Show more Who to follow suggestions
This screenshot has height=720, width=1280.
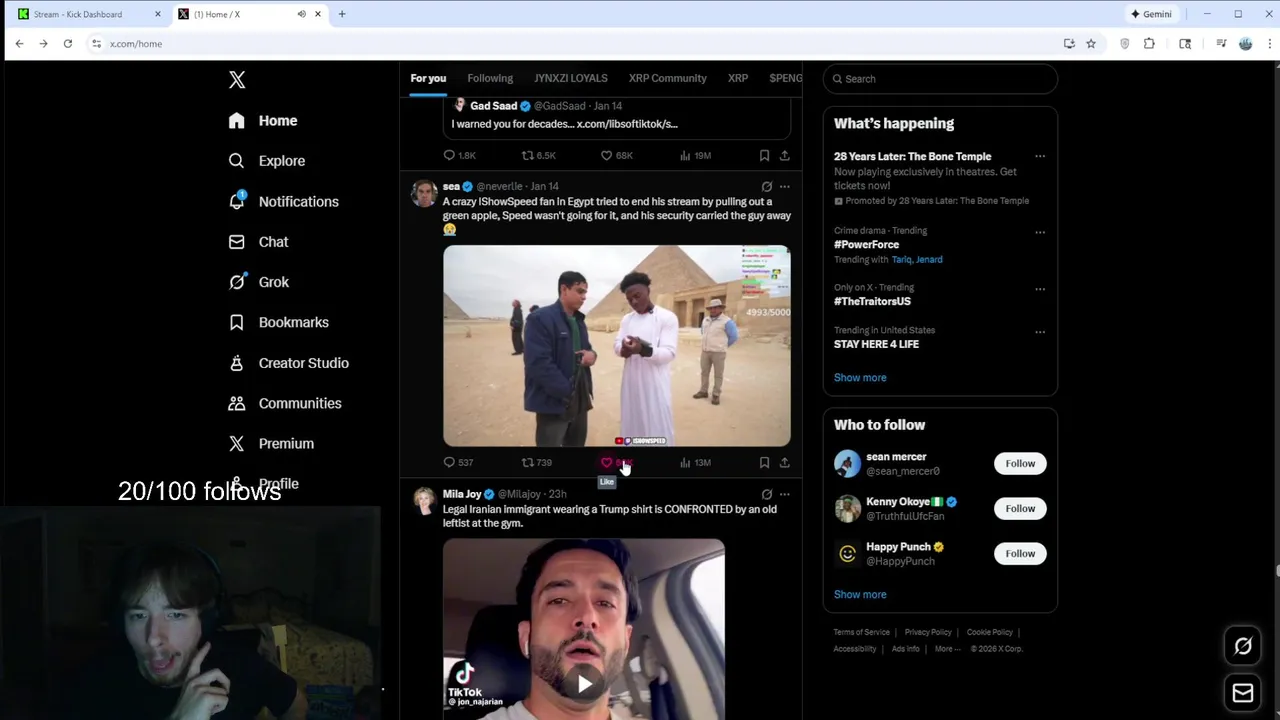point(860,595)
